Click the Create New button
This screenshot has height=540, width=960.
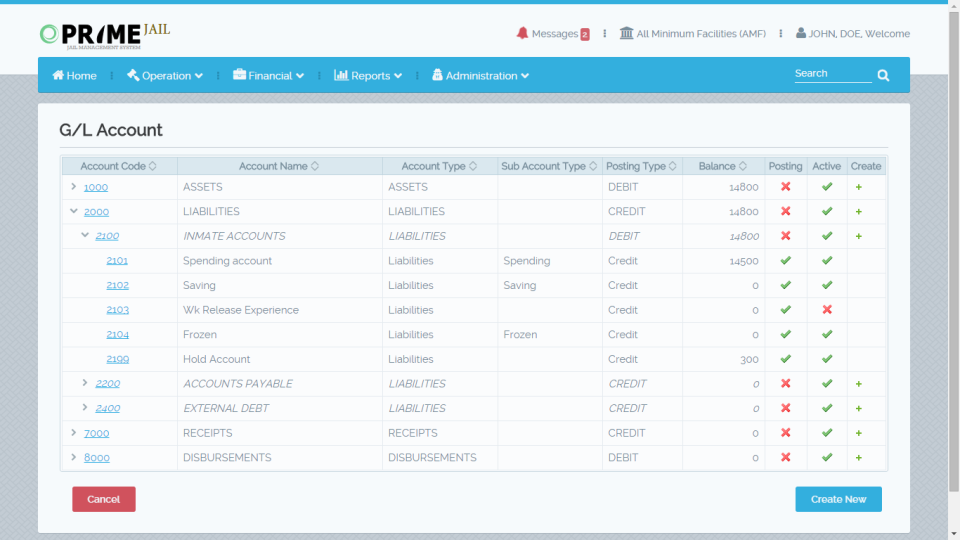pyautogui.click(x=838, y=499)
